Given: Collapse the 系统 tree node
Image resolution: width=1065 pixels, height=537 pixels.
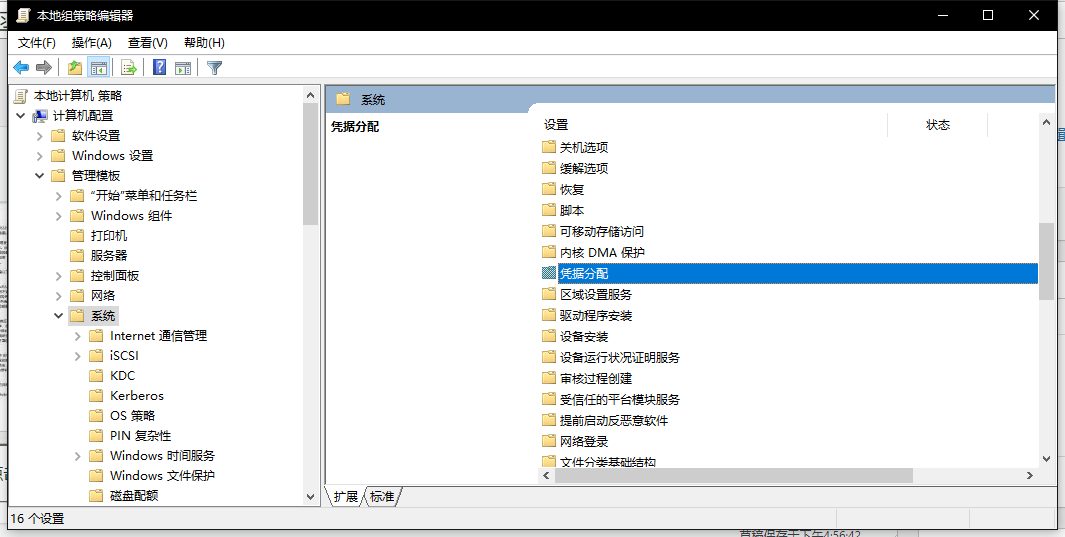Looking at the screenshot, I should (x=59, y=316).
